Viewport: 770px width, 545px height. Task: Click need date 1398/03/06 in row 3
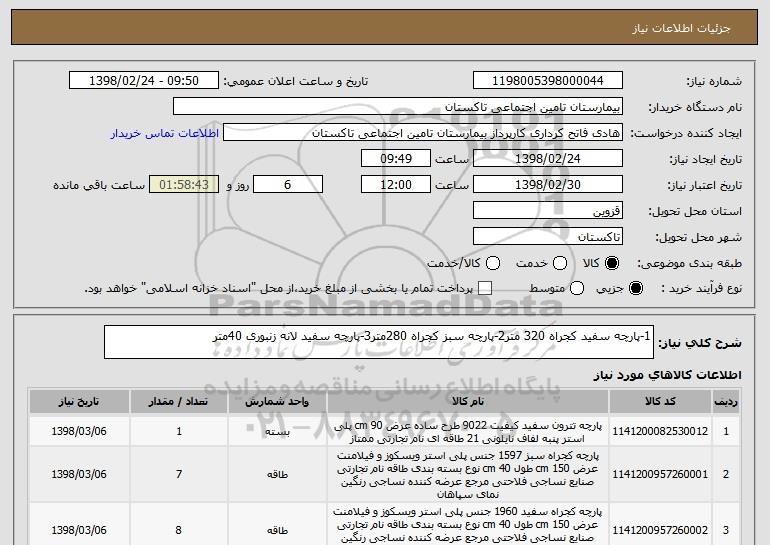(79, 530)
